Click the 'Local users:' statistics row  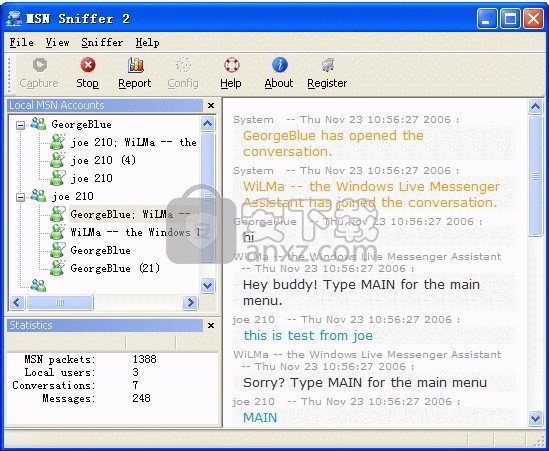click(113, 372)
